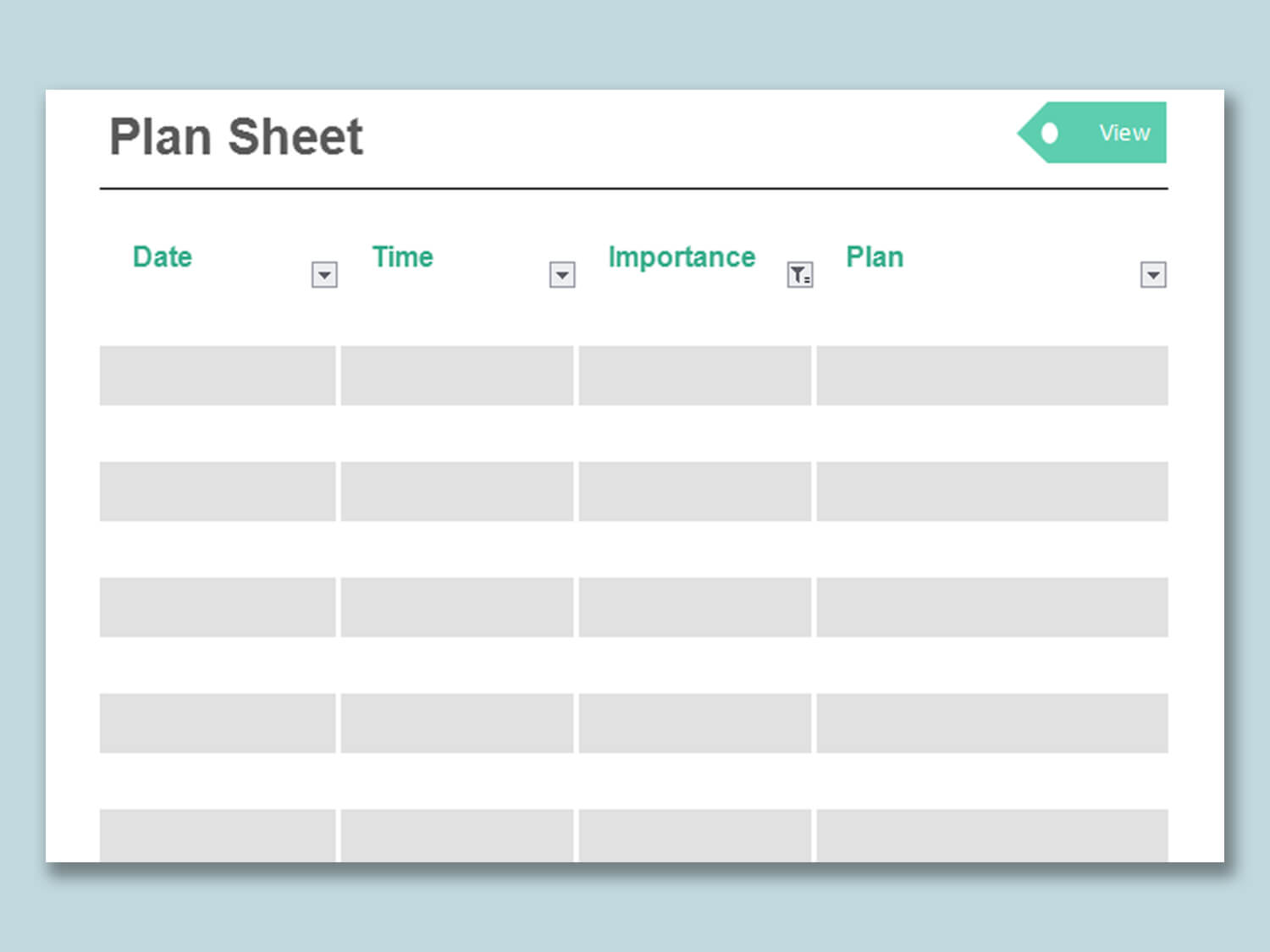
Task: Click the active filter icon beside Importance
Action: (x=800, y=274)
